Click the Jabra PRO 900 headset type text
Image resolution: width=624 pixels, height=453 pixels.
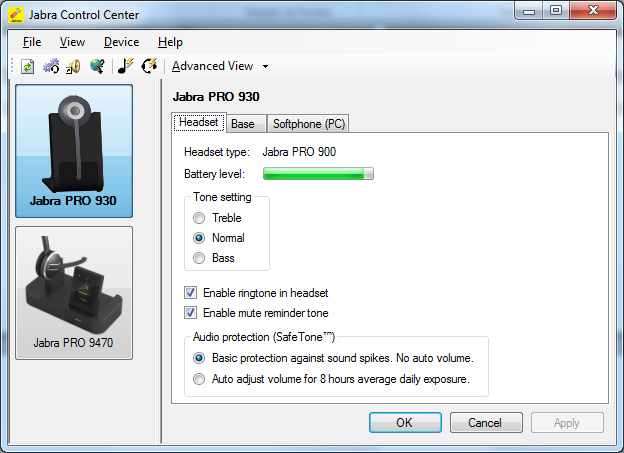(299, 152)
